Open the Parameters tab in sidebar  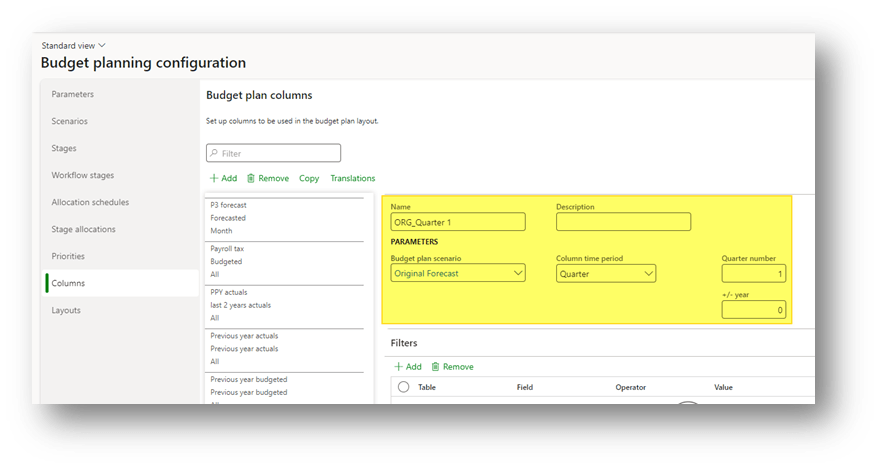73,95
